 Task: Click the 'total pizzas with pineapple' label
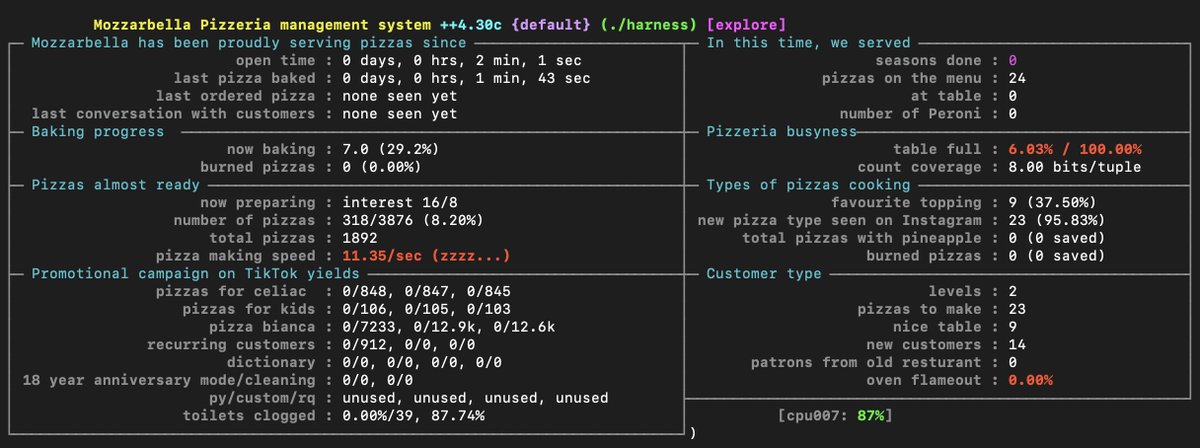(860, 239)
